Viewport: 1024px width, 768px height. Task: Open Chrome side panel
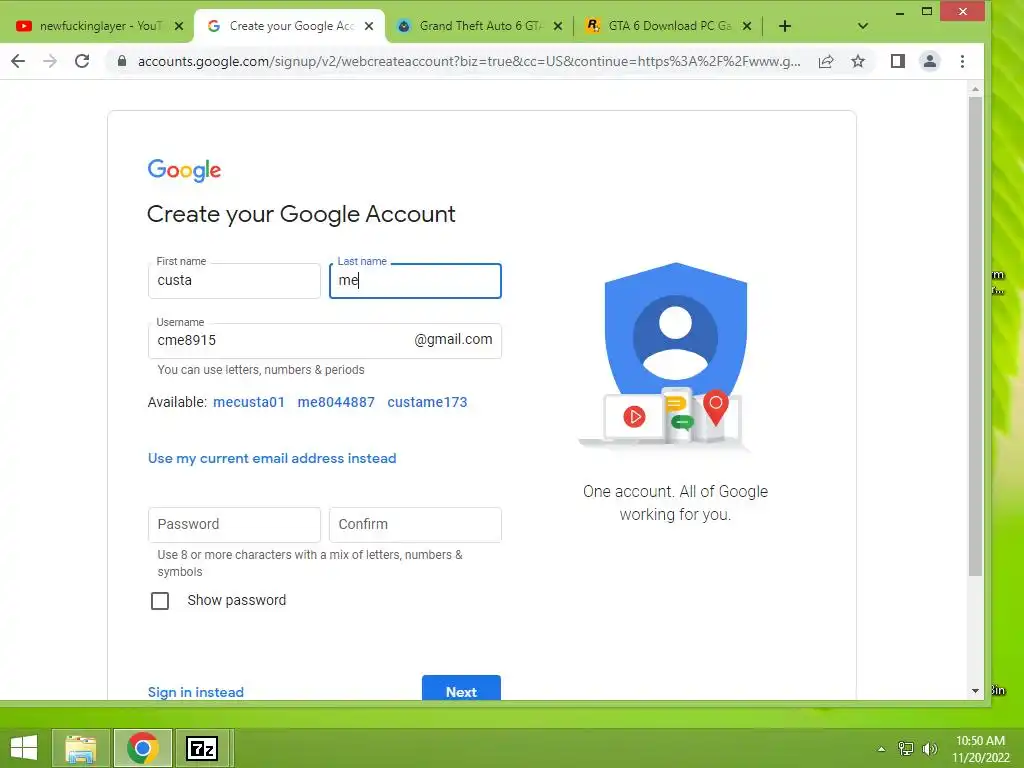point(898,61)
